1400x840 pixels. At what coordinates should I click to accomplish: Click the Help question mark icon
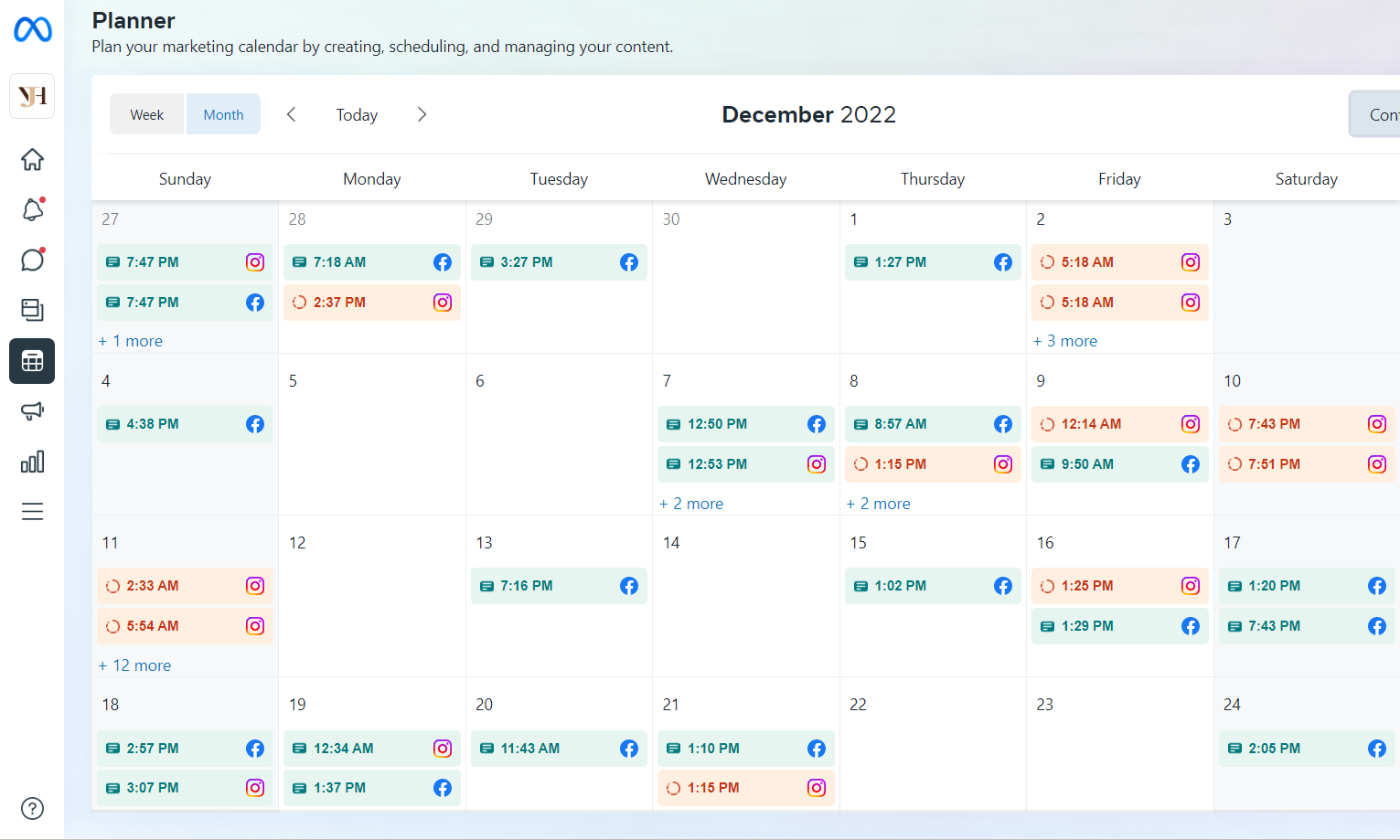coord(32,808)
